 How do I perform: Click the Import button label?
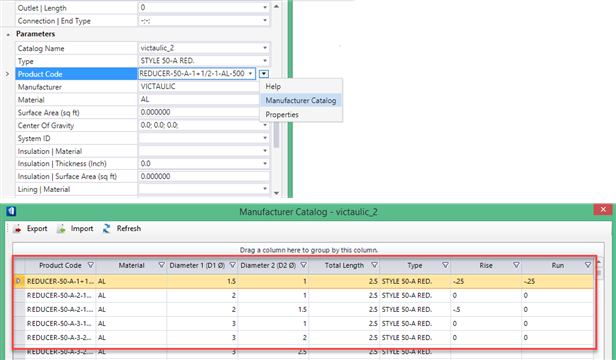82,228
